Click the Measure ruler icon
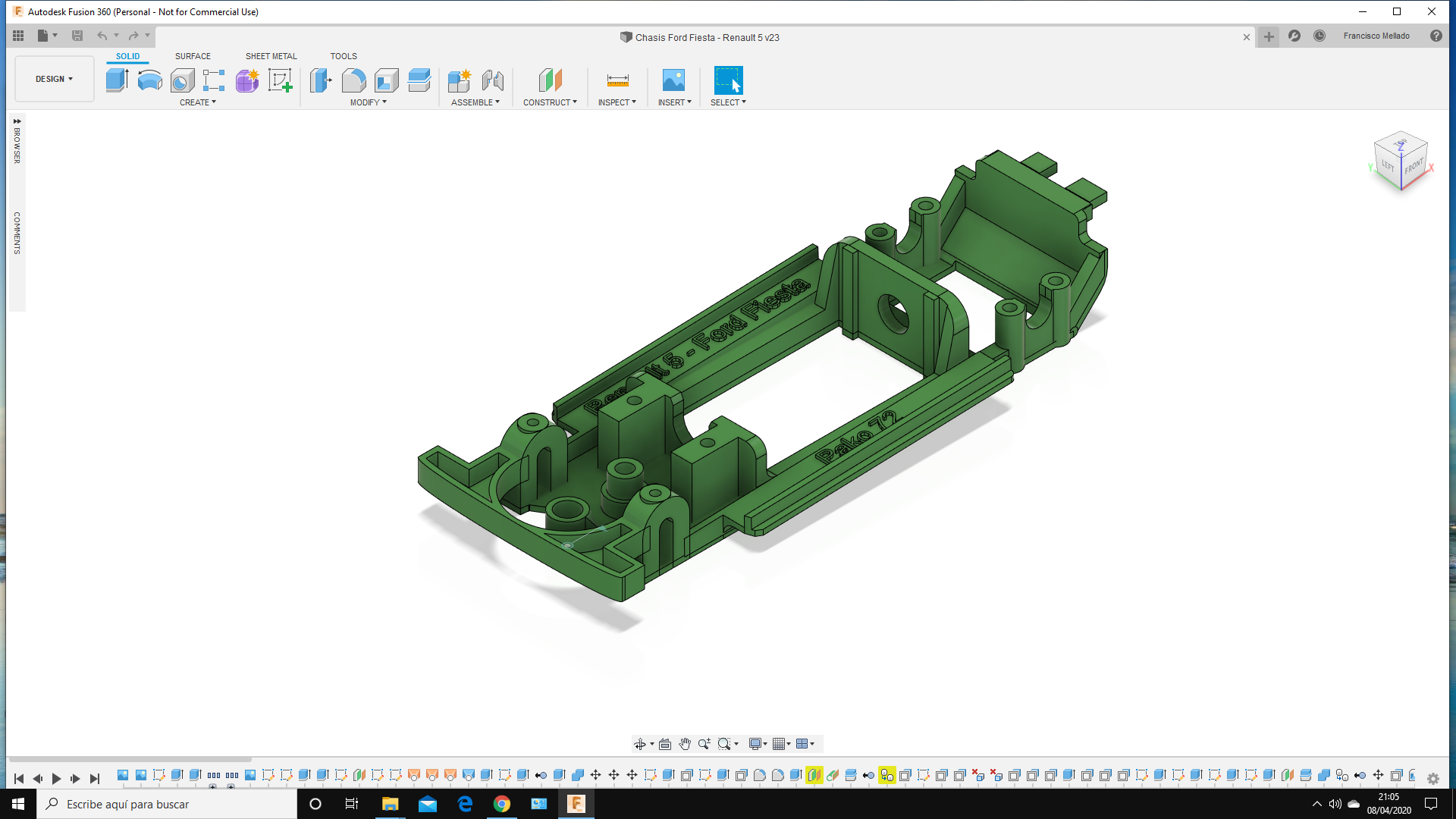The width and height of the screenshot is (1456, 819). pos(617,80)
